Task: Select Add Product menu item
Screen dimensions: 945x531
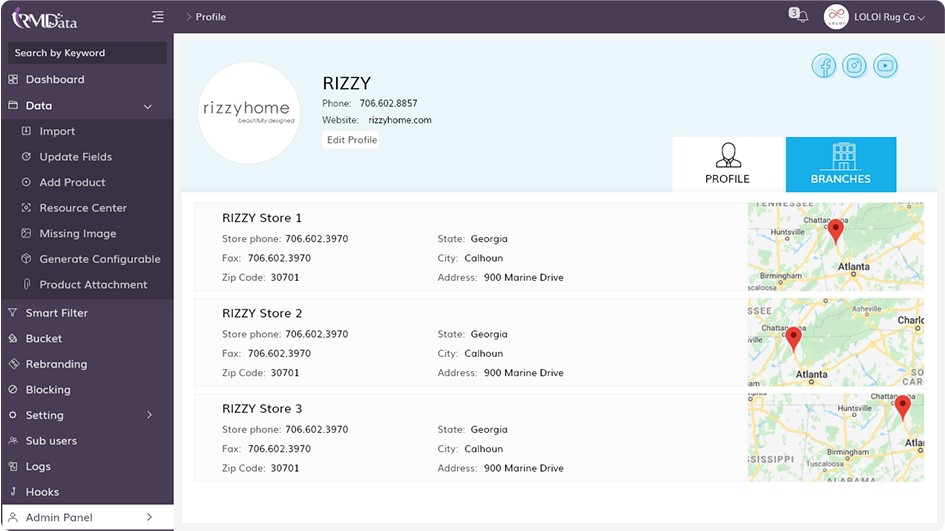Action: click(72, 182)
